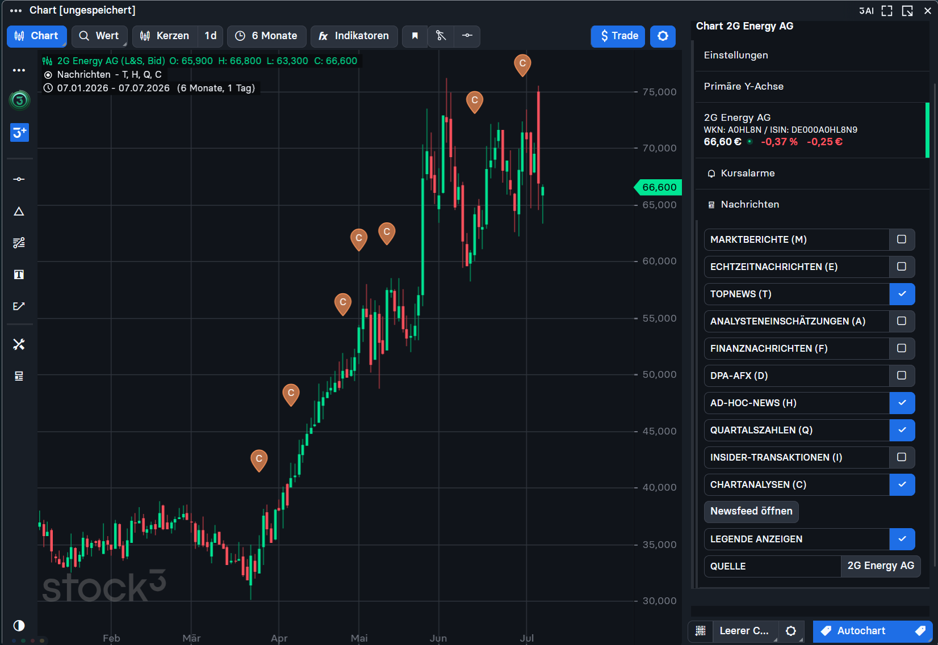Image resolution: width=938 pixels, height=645 pixels.
Task: Open the 6 Monate time range dropdown
Action: [x=267, y=36]
